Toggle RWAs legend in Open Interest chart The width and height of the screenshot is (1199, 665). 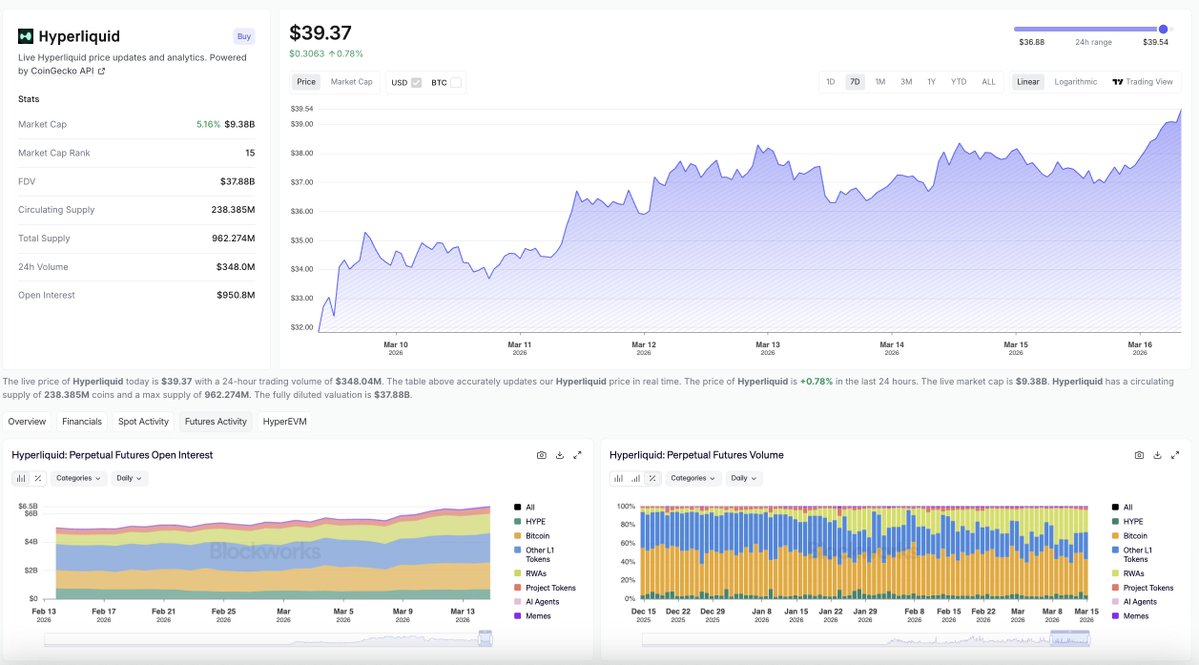coord(530,573)
